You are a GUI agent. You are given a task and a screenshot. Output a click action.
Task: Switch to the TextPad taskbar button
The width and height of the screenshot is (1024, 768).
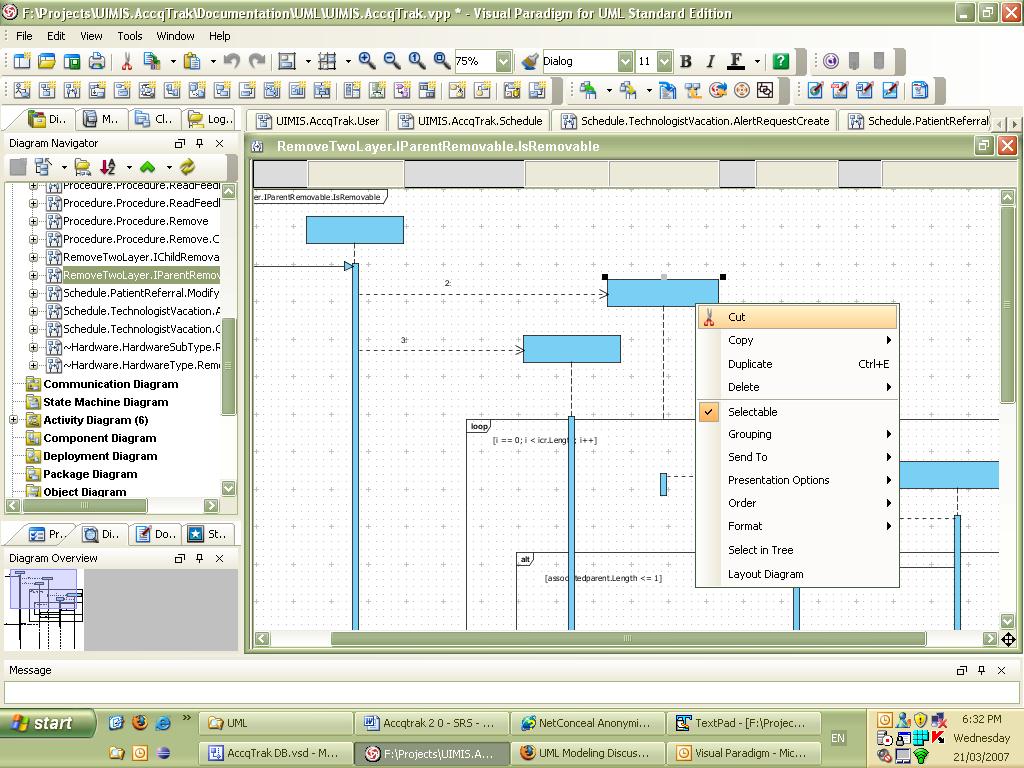(743, 723)
